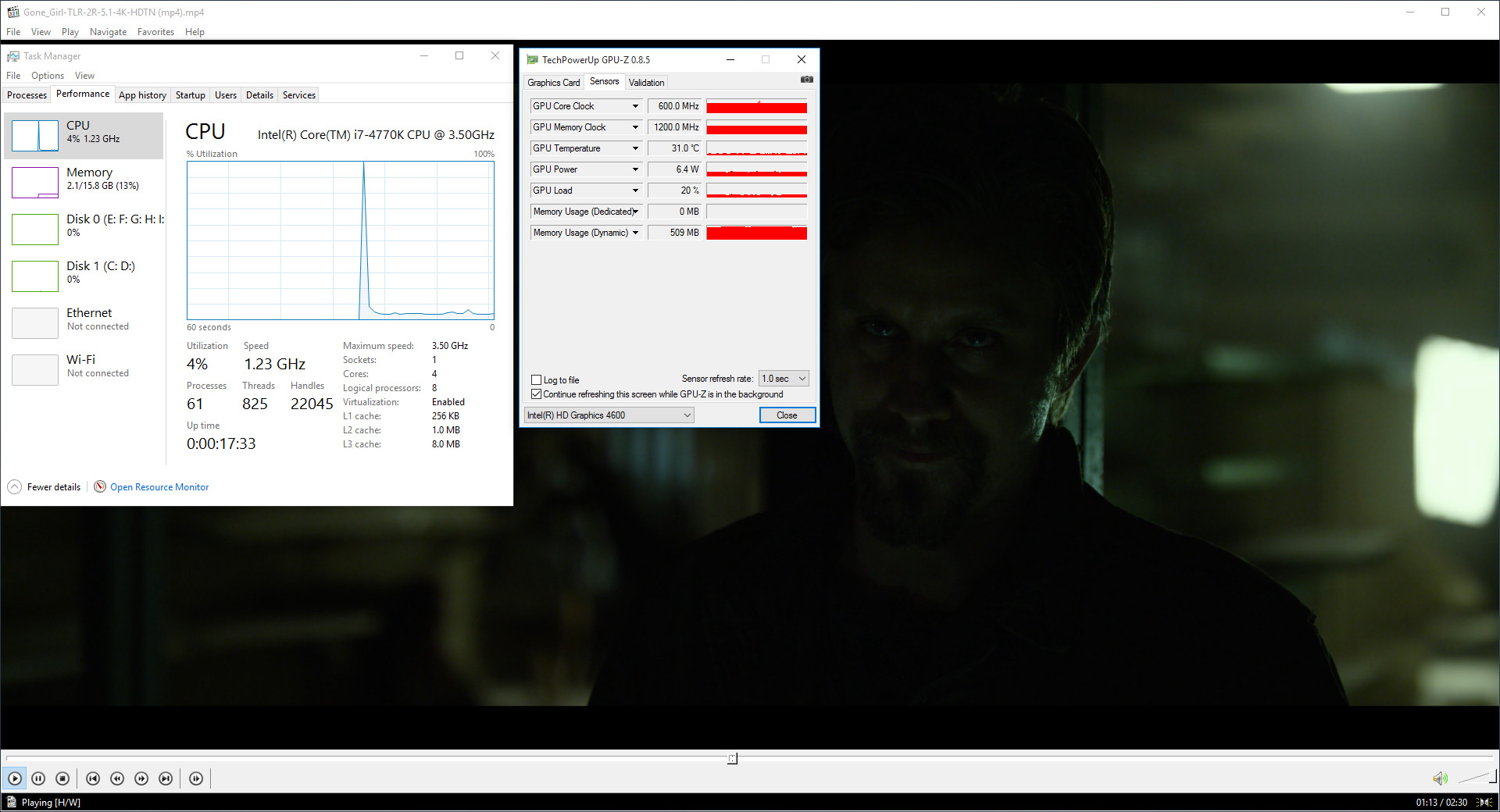Screen dimensions: 1500x812
Task: Uncheck Continue refreshing in background checkbox
Action: click(x=536, y=394)
